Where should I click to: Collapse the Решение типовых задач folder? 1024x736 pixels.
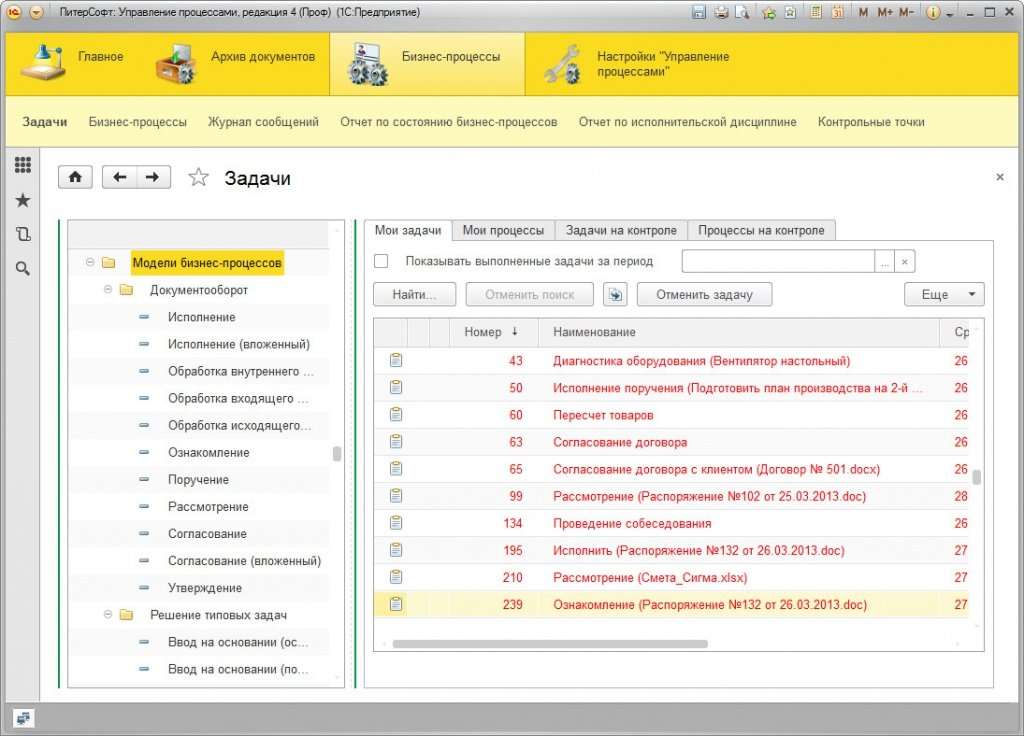[x=108, y=615]
